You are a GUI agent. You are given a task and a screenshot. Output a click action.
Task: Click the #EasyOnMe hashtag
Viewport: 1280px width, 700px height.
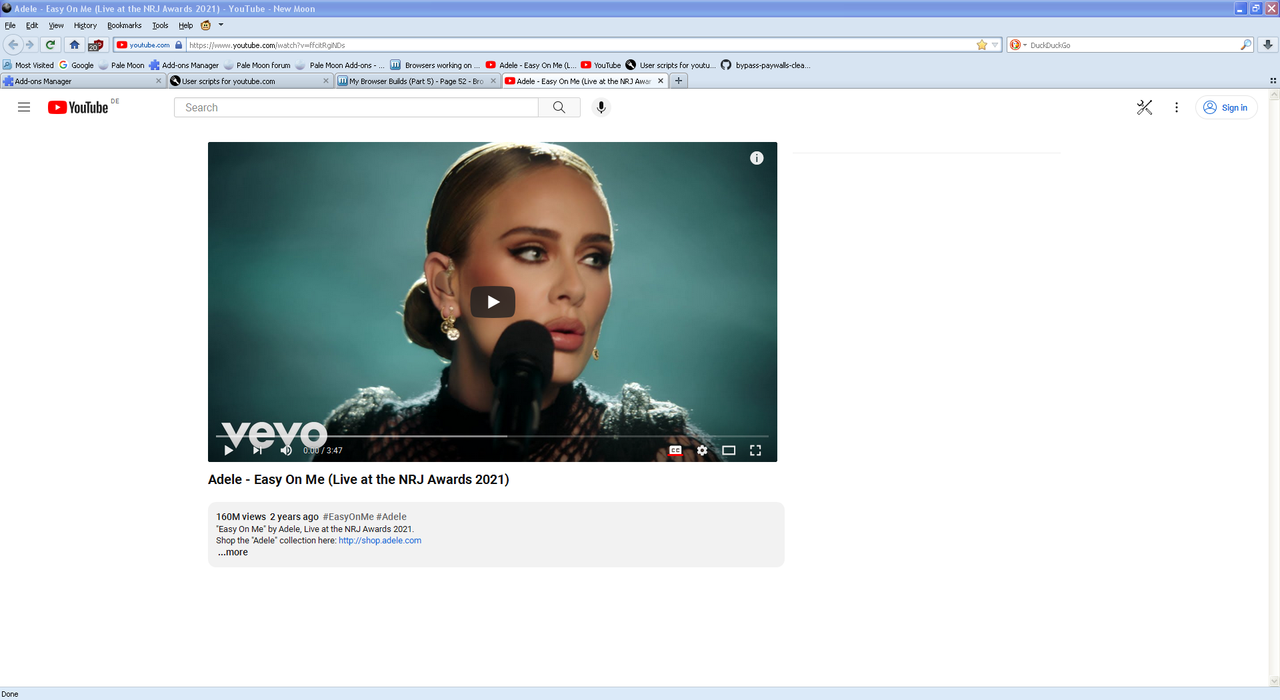pos(348,517)
